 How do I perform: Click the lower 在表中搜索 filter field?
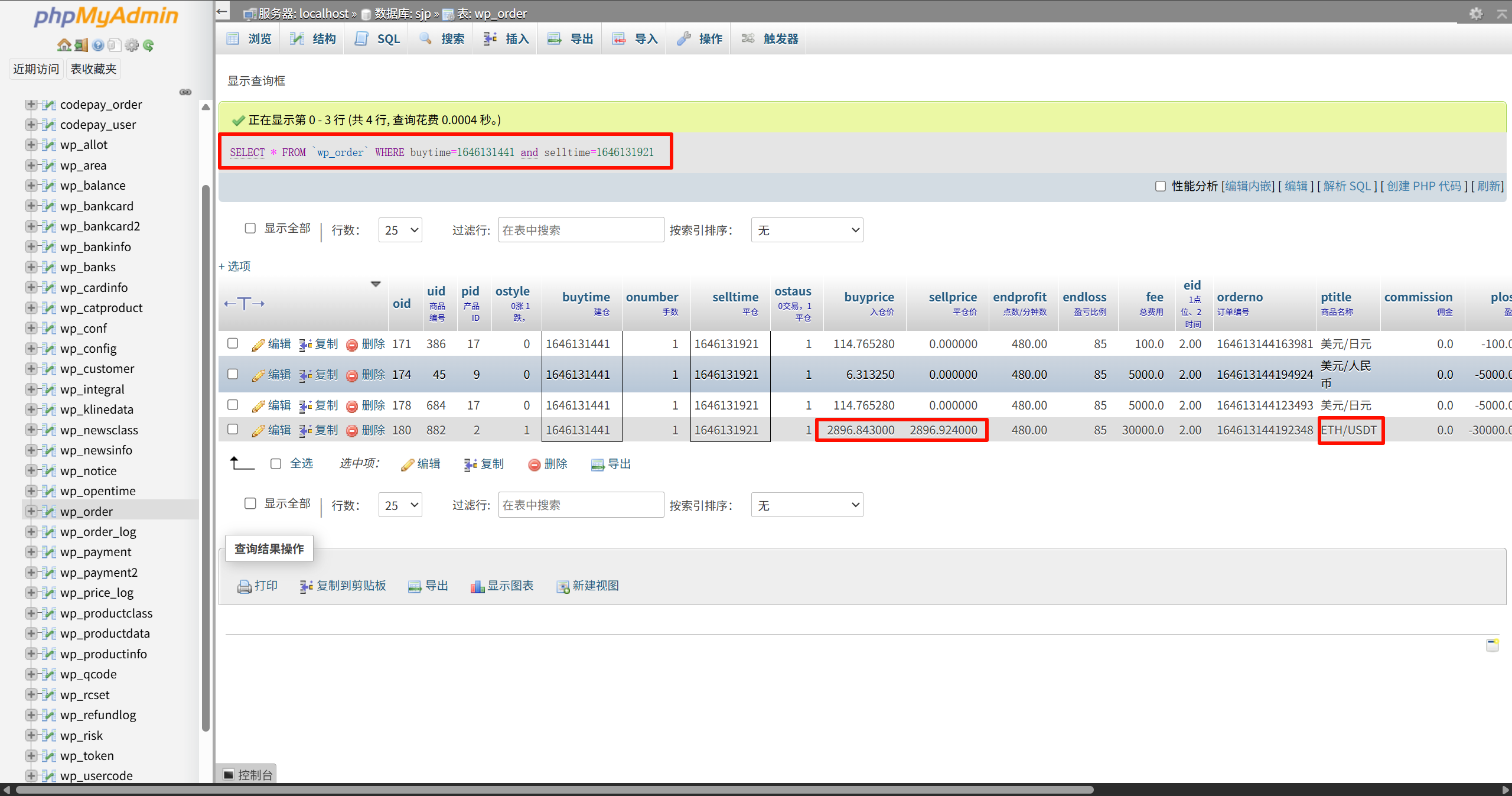pyautogui.click(x=581, y=505)
